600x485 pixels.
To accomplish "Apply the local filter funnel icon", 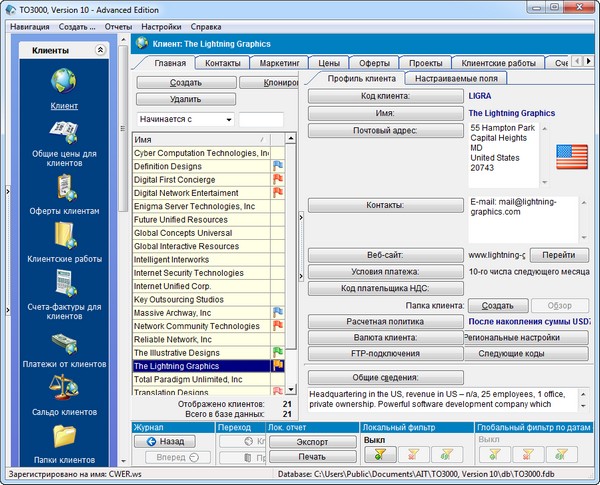I will [379, 455].
